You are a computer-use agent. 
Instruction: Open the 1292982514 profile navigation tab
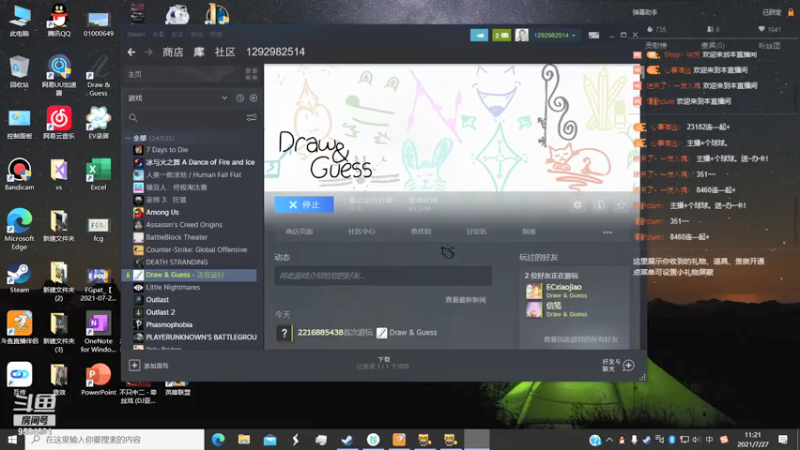tap(276, 52)
